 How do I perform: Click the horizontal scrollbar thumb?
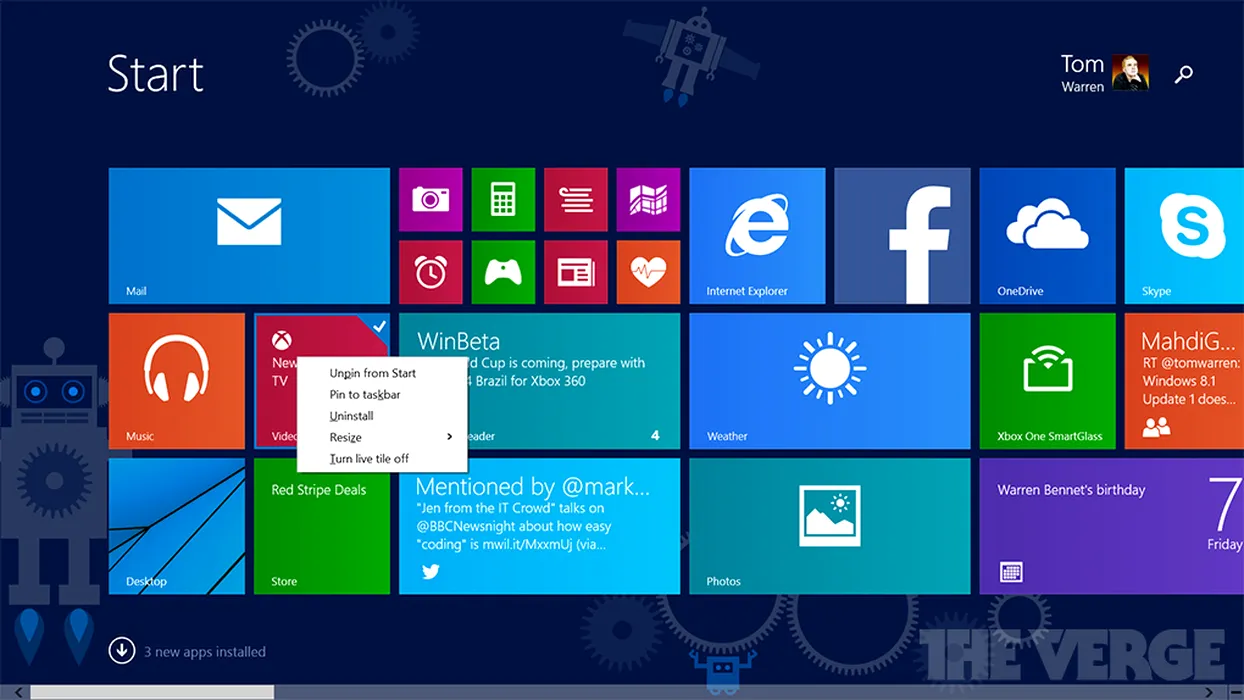click(x=151, y=692)
